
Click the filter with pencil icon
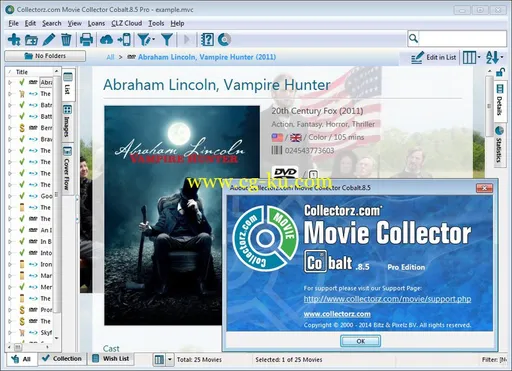pyautogui.click(x=144, y=40)
